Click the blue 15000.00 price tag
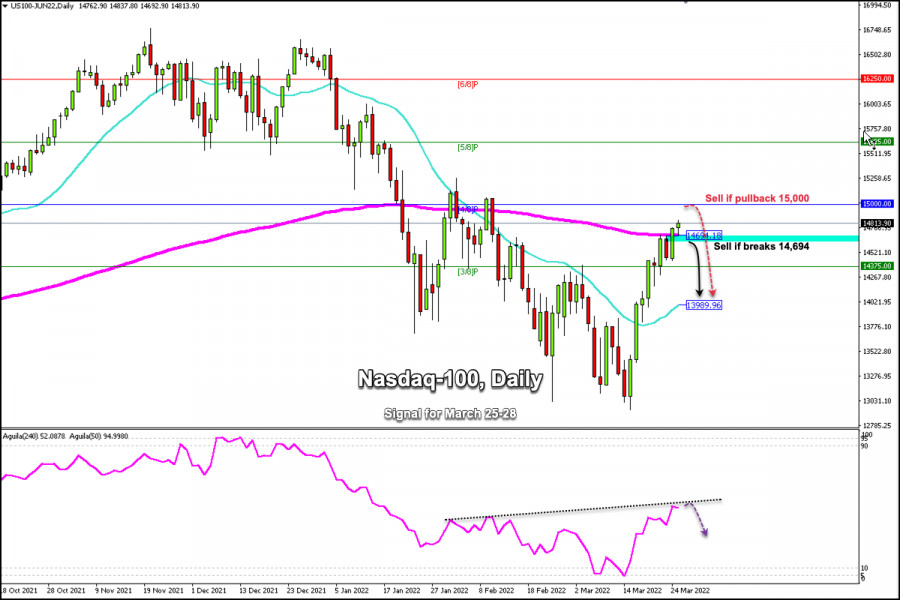 [877, 204]
